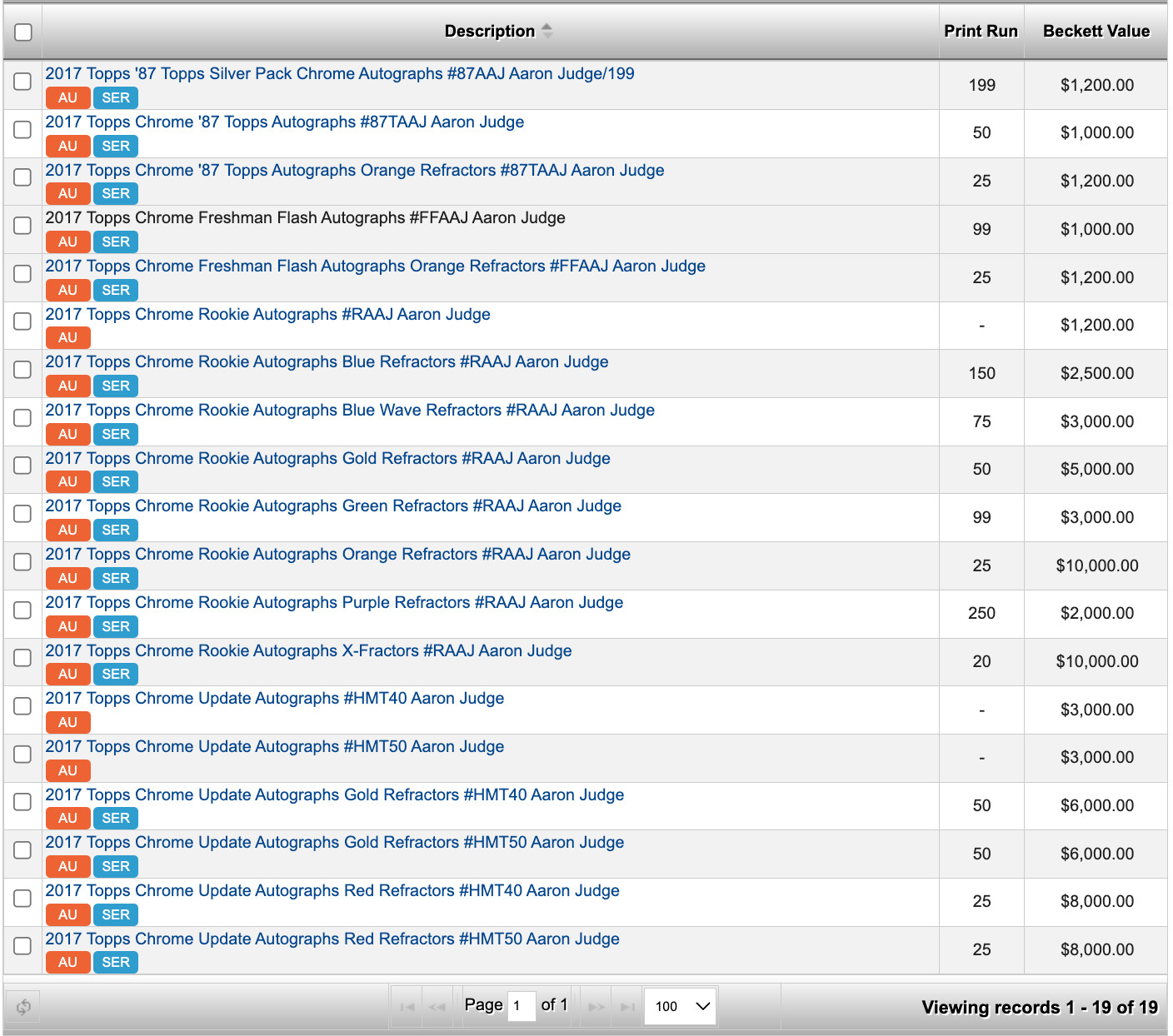Image resolution: width=1173 pixels, height=1036 pixels.
Task: Click SER badge on '87 Topps Autographs Orange Refractors row
Action: [116, 193]
